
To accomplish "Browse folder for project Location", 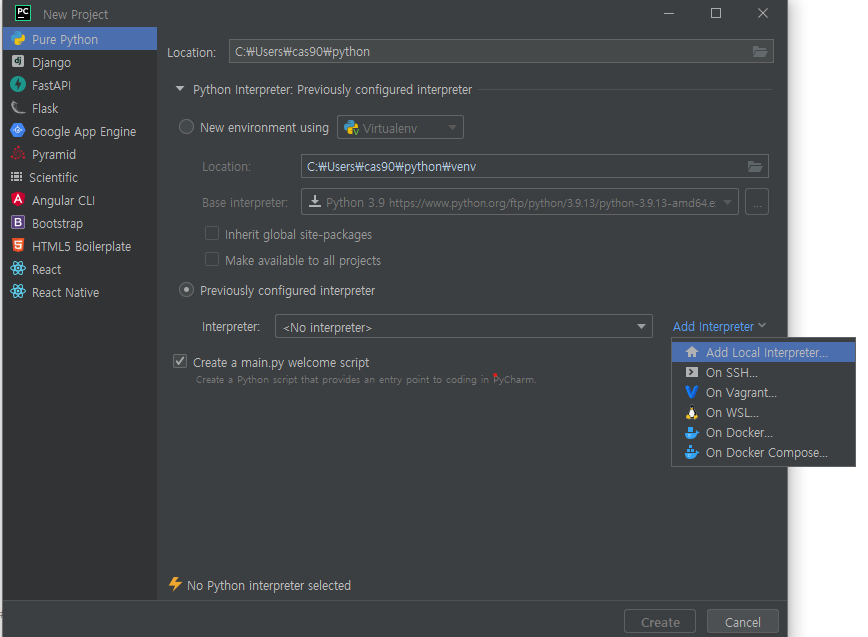I will click(x=760, y=51).
